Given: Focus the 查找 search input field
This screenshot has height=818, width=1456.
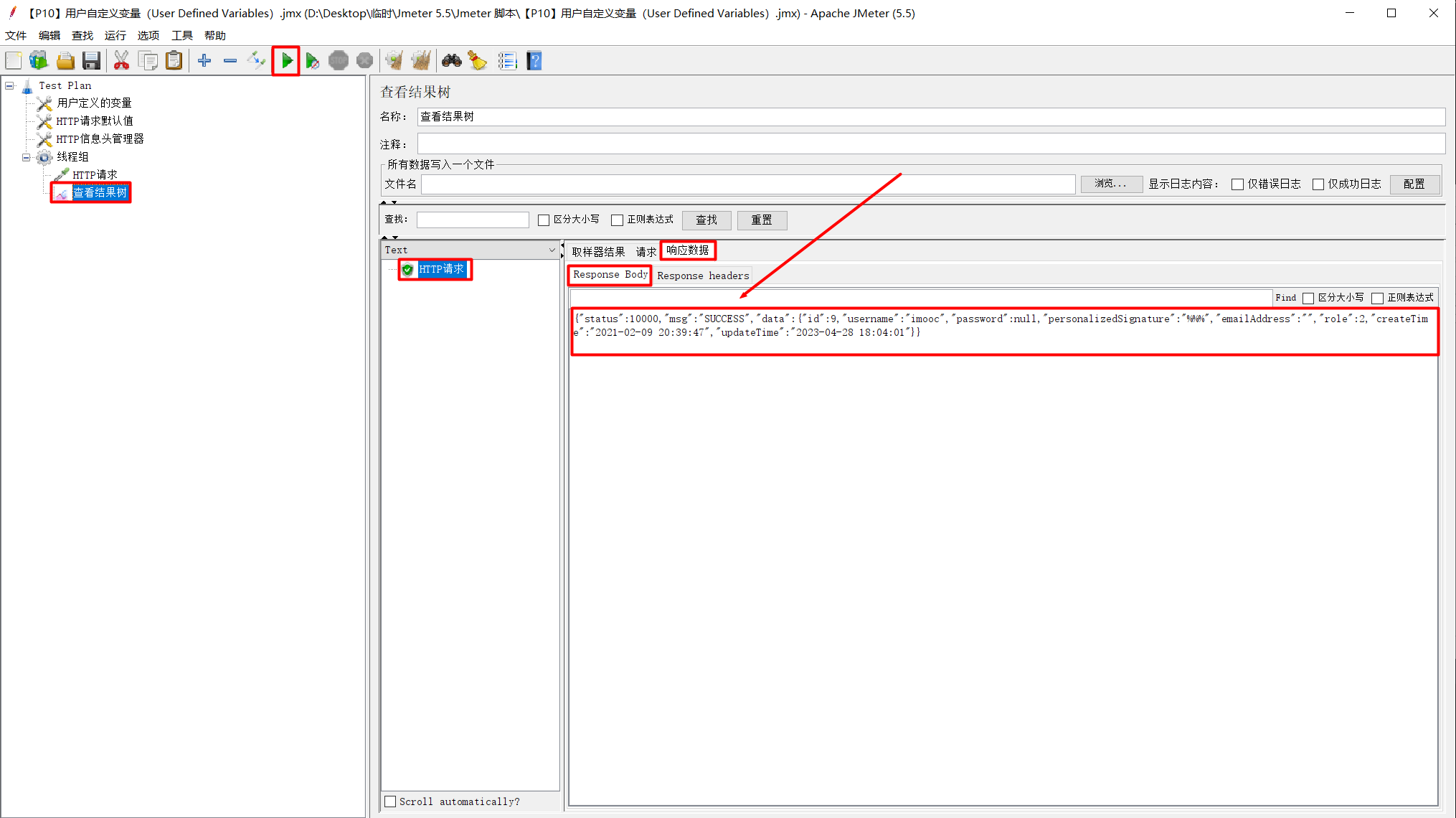Looking at the screenshot, I should (473, 220).
